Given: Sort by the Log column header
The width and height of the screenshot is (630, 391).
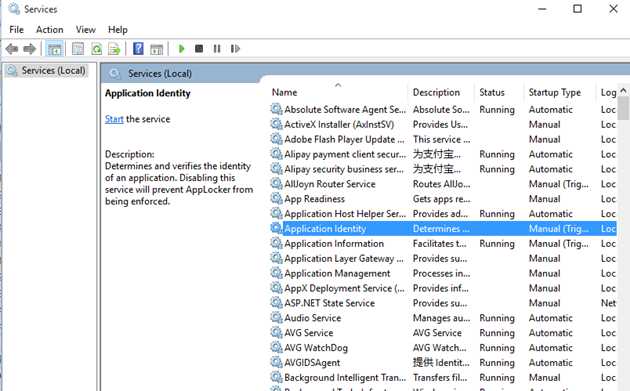Looking at the screenshot, I should 607,92.
